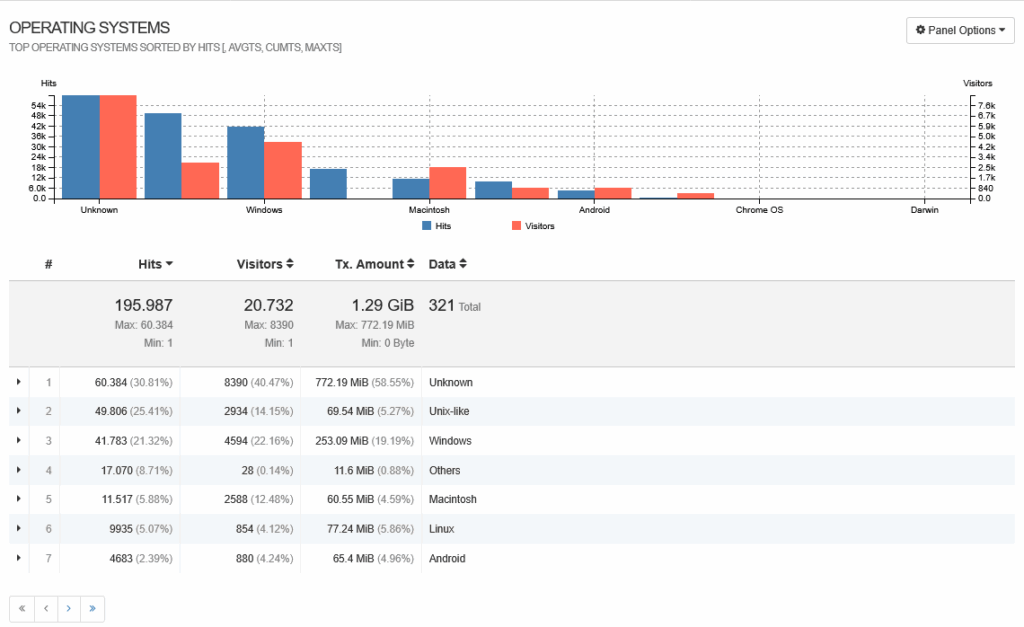Viewport: 1024px width, 627px height.
Task: Open the Panel Options dropdown
Action: click(x=960, y=30)
